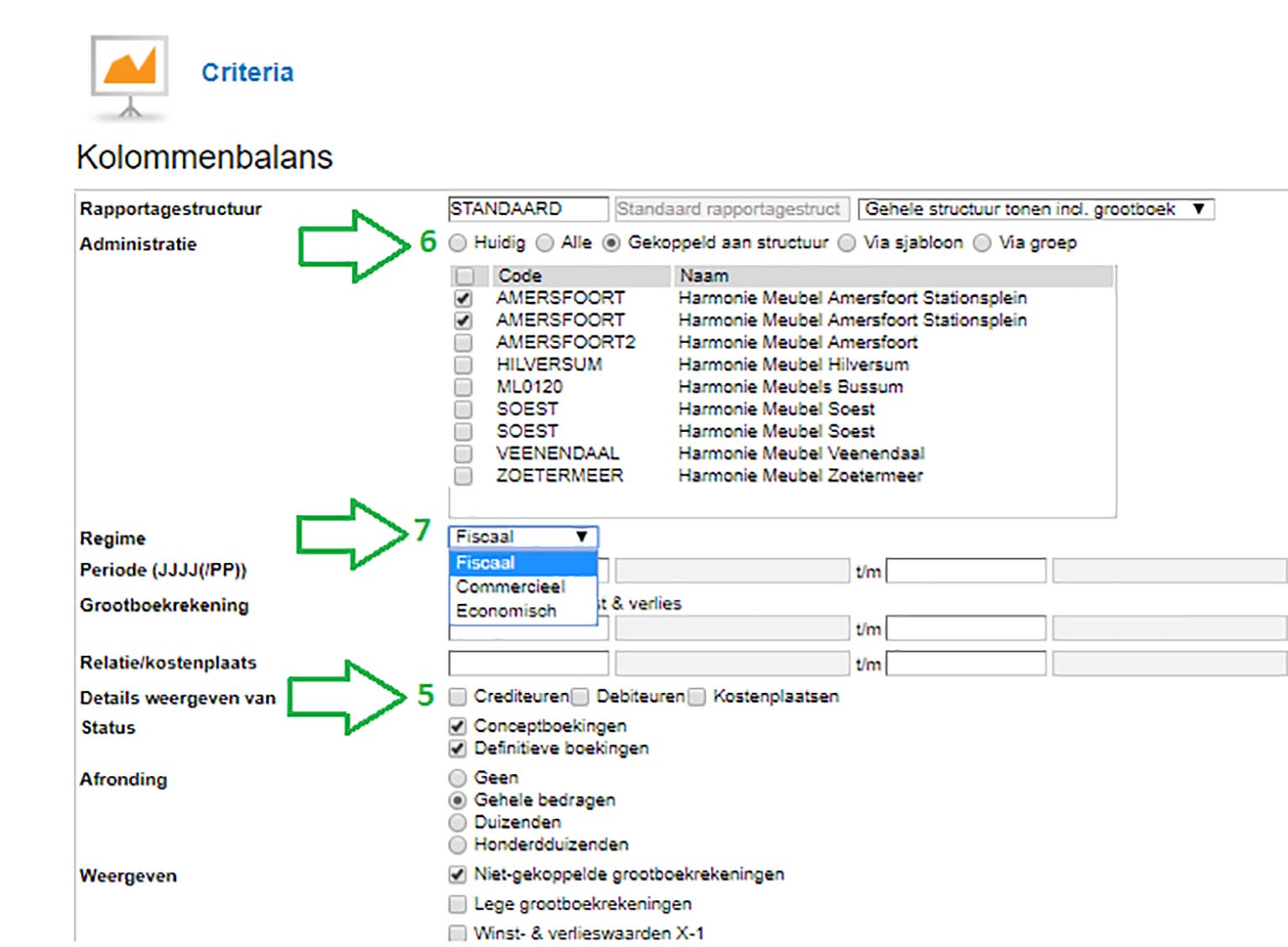Viewport: 1288px width, 947px height.
Task: Open the Gehele structuur tonen dropdown
Action: point(1036,209)
